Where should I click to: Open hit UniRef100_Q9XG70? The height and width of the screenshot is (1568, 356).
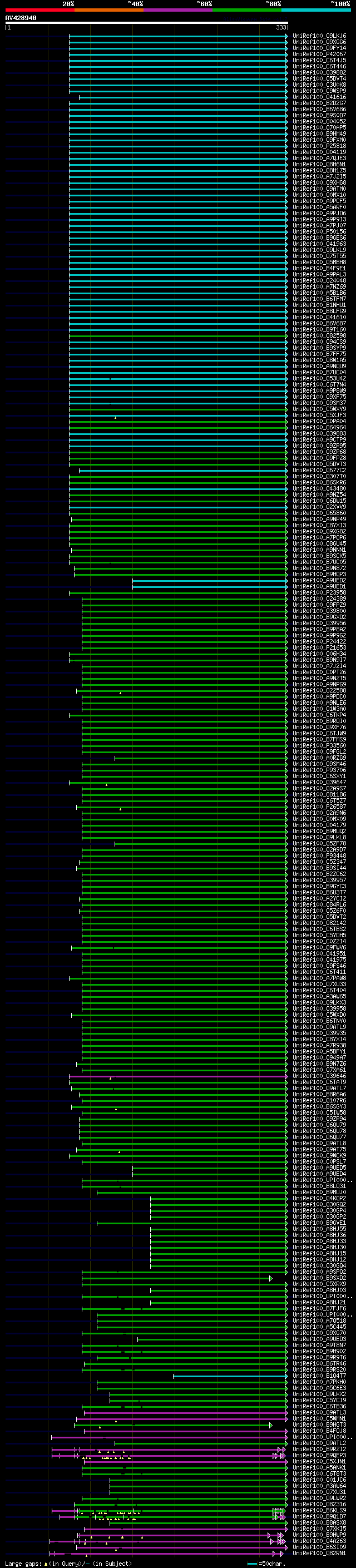(x=319, y=1333)
